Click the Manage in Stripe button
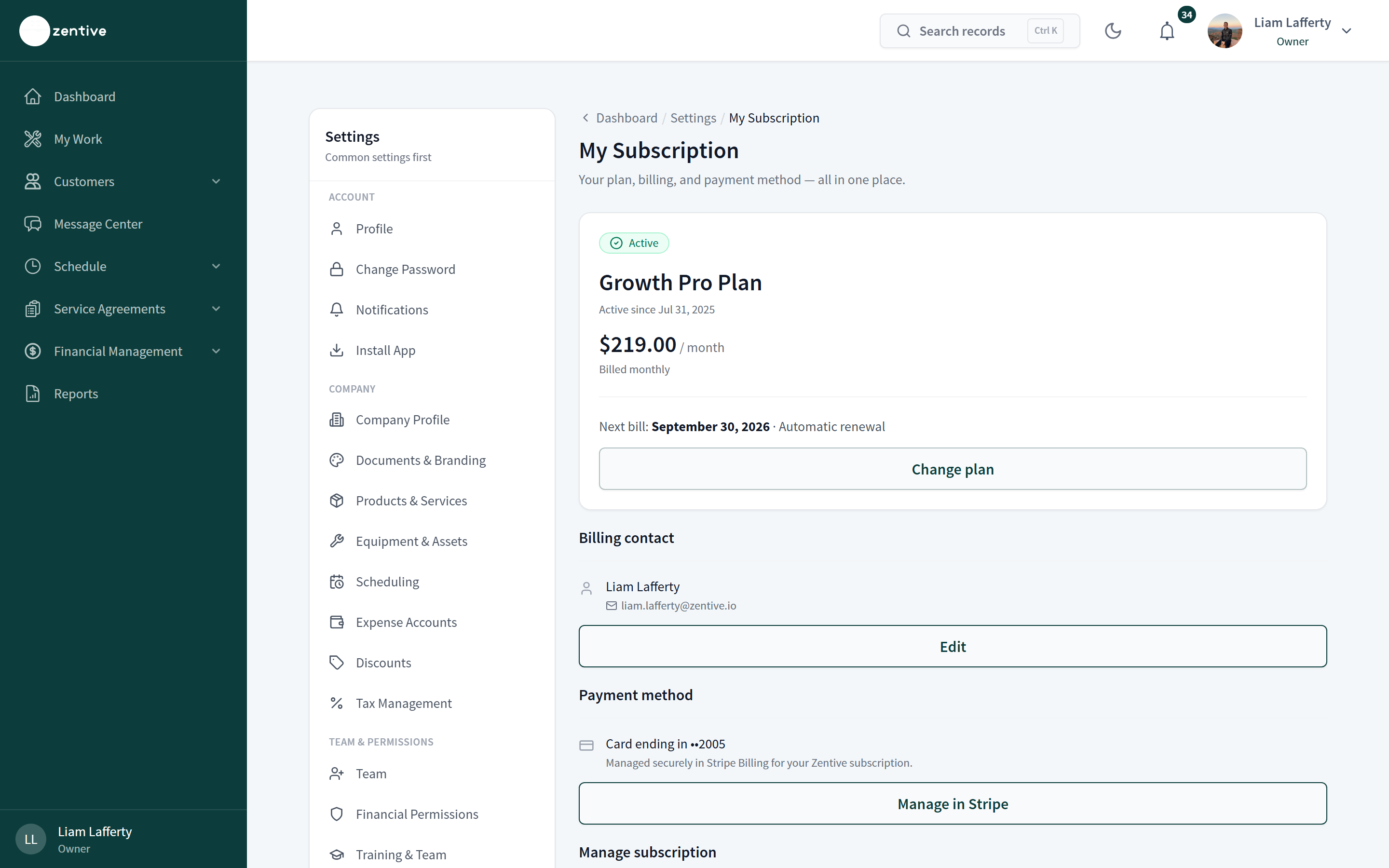The height and width of the screenshot is (868, 1389). (x=953, y=804)
